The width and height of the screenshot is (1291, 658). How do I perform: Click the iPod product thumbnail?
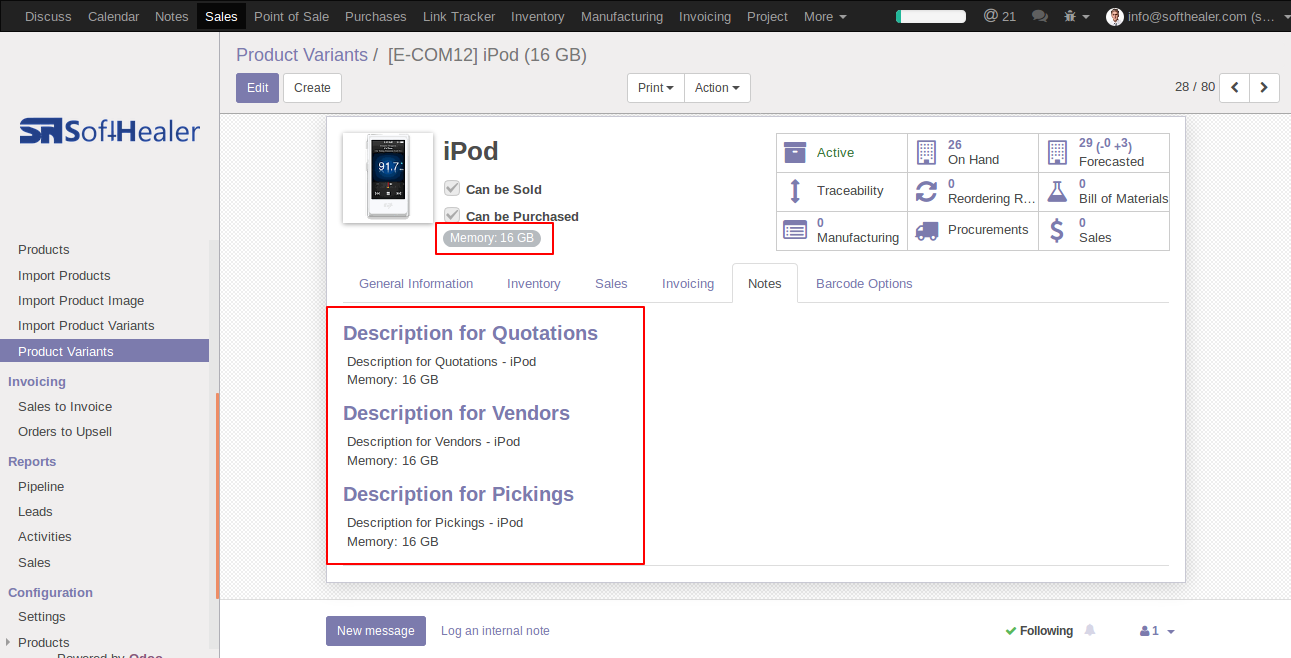pyautogui.click(x=388, y=178)
